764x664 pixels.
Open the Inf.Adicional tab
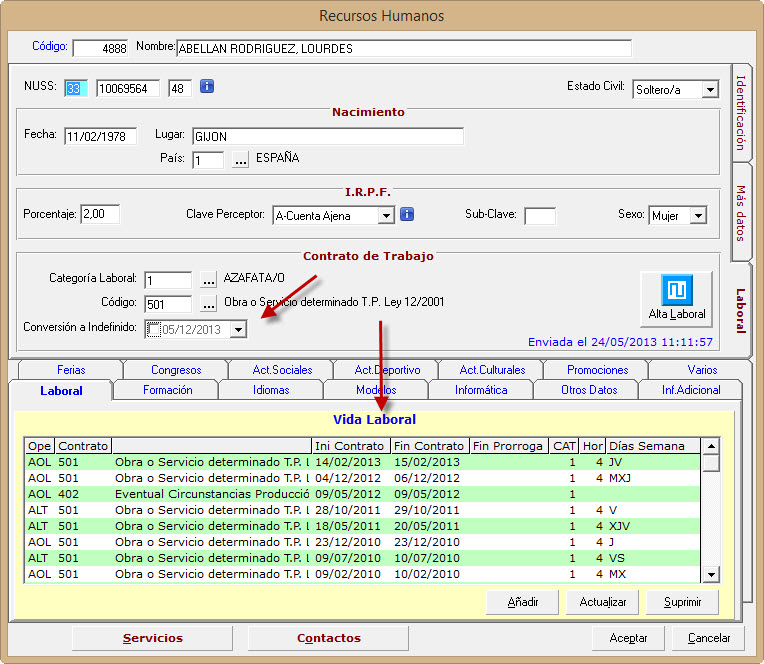(x=691, y=390)
